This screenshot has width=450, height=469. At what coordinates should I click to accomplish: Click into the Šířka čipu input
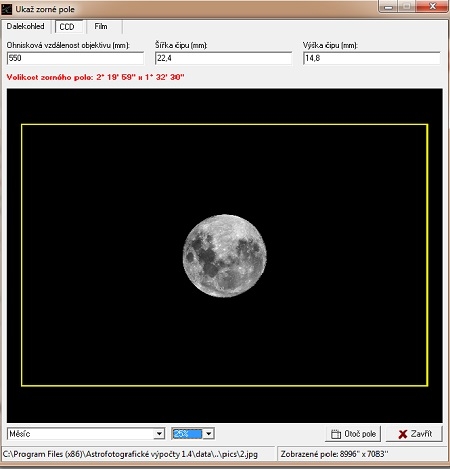223,58
